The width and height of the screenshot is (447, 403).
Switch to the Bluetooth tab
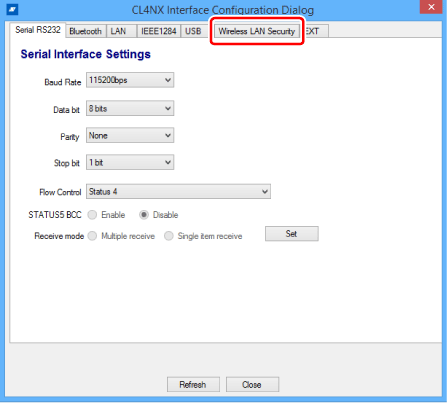point(86,31)
